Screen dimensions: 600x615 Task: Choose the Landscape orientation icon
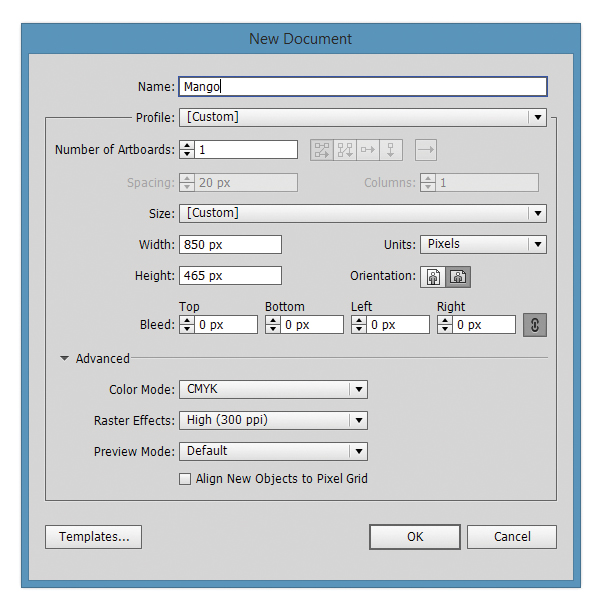tap(458, 277)
